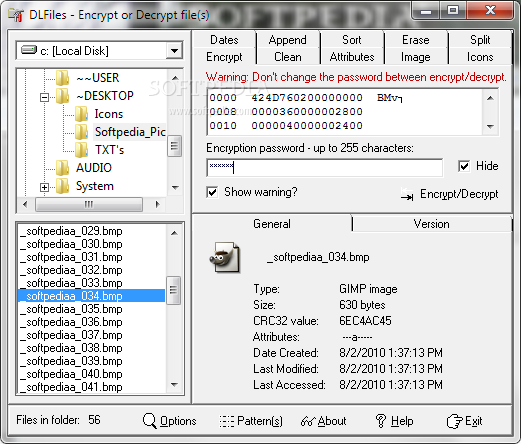Screen dimensions: 521x444
Task: Select the Icons tab
Action: tap(480, 57)
